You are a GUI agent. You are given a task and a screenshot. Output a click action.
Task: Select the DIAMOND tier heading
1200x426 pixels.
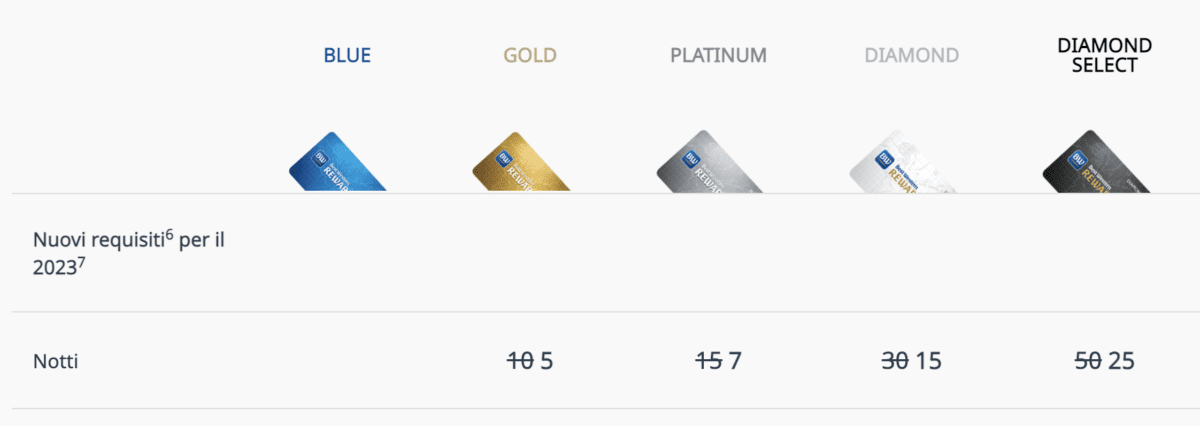[x=911, y=55]
